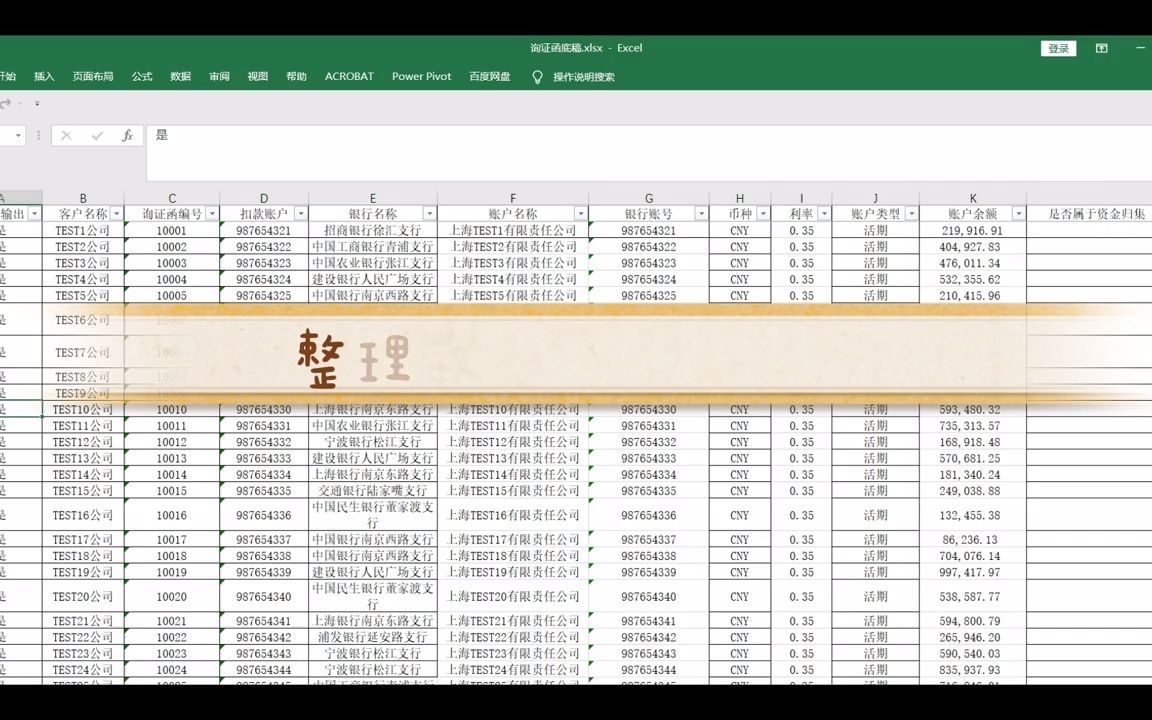The height and width of the screenshot is (720, 1152).
Task: Open the filter dropdown on 银行名称 column
Action: click(x=430, y=213)
